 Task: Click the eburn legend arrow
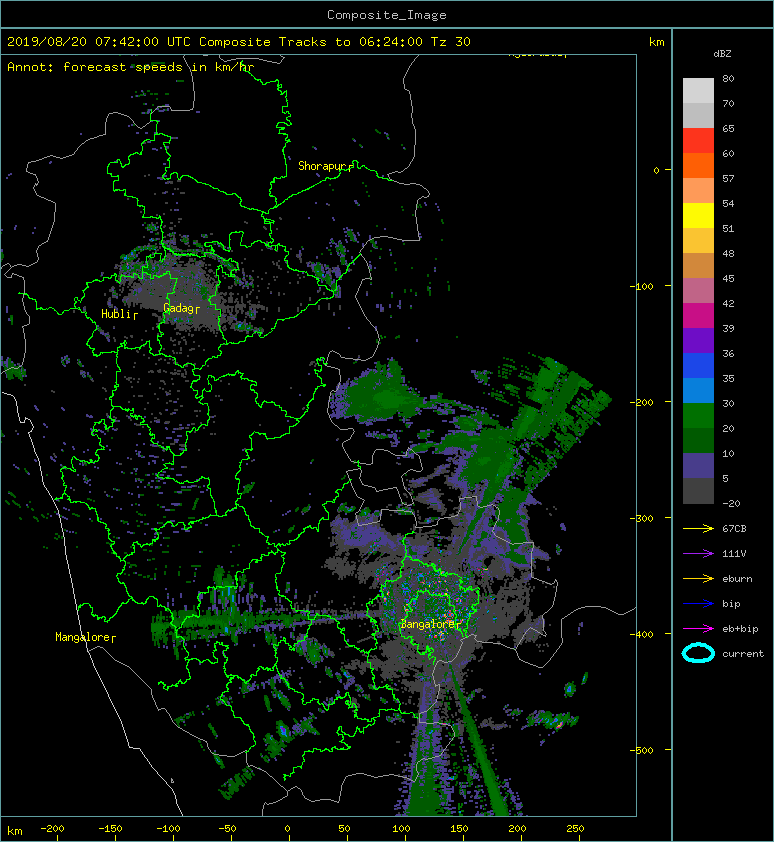pos(698,579)
